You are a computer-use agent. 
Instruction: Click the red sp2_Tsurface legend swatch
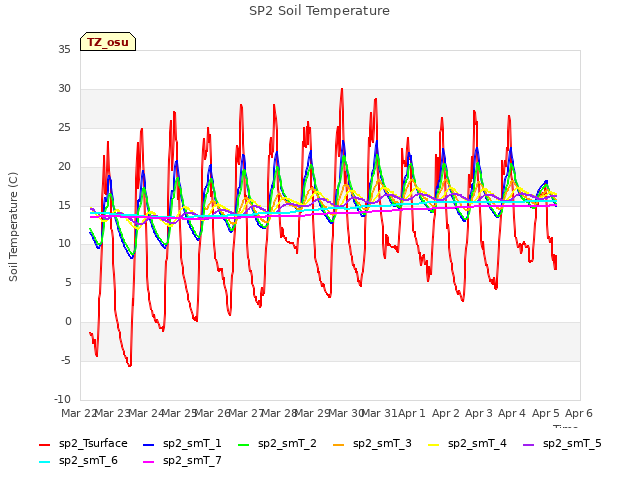(44, 444)
